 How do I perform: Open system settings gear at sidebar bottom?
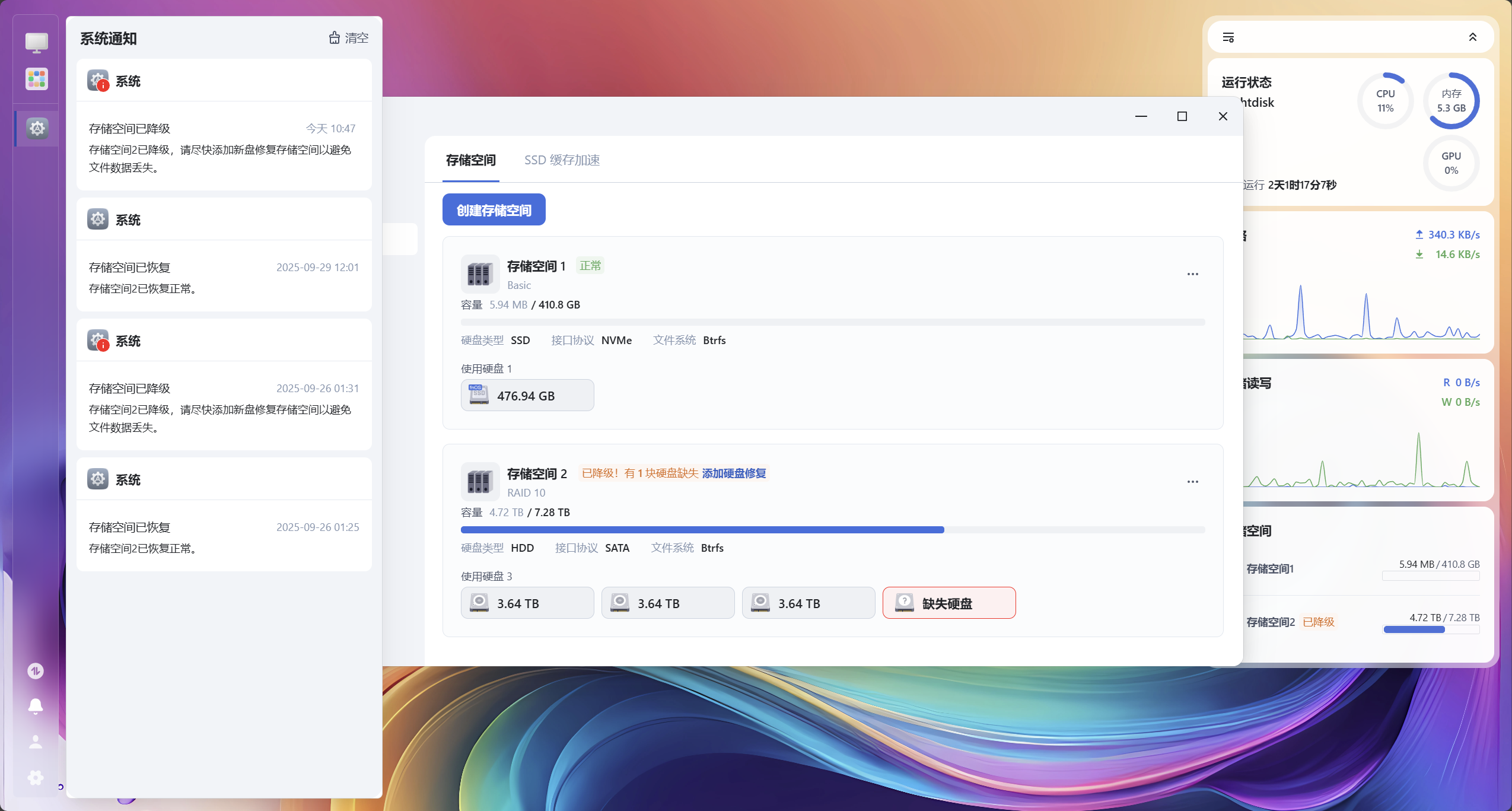(36, 778)
